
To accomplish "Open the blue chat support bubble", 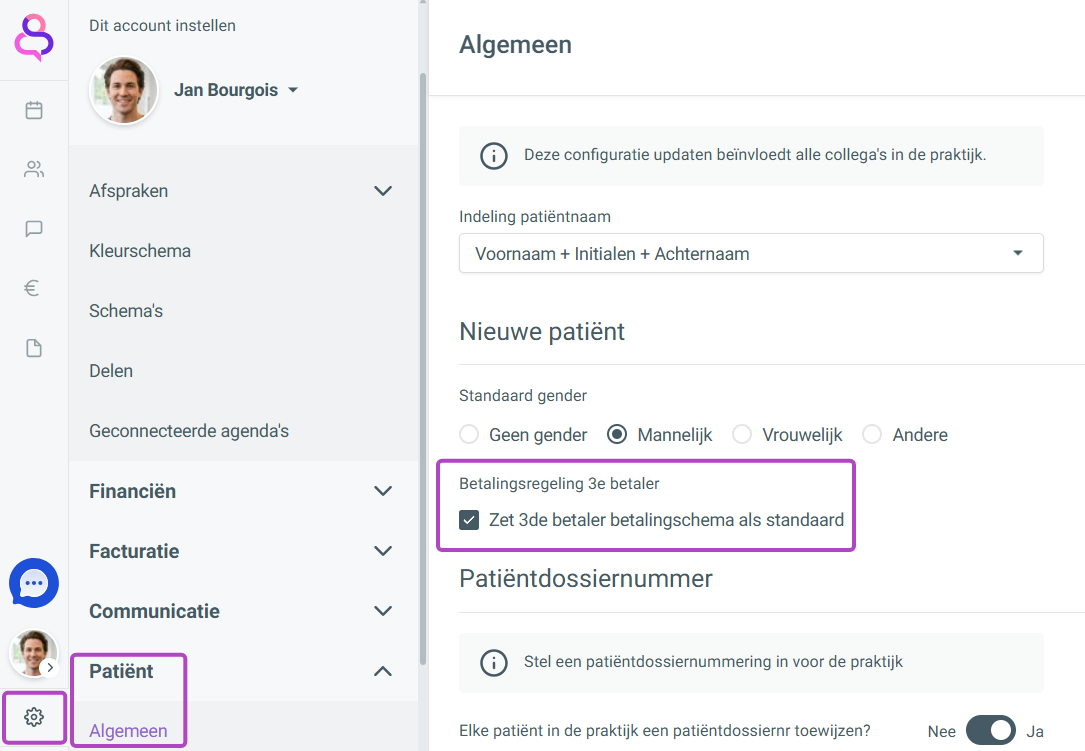I will coord(34,583).
